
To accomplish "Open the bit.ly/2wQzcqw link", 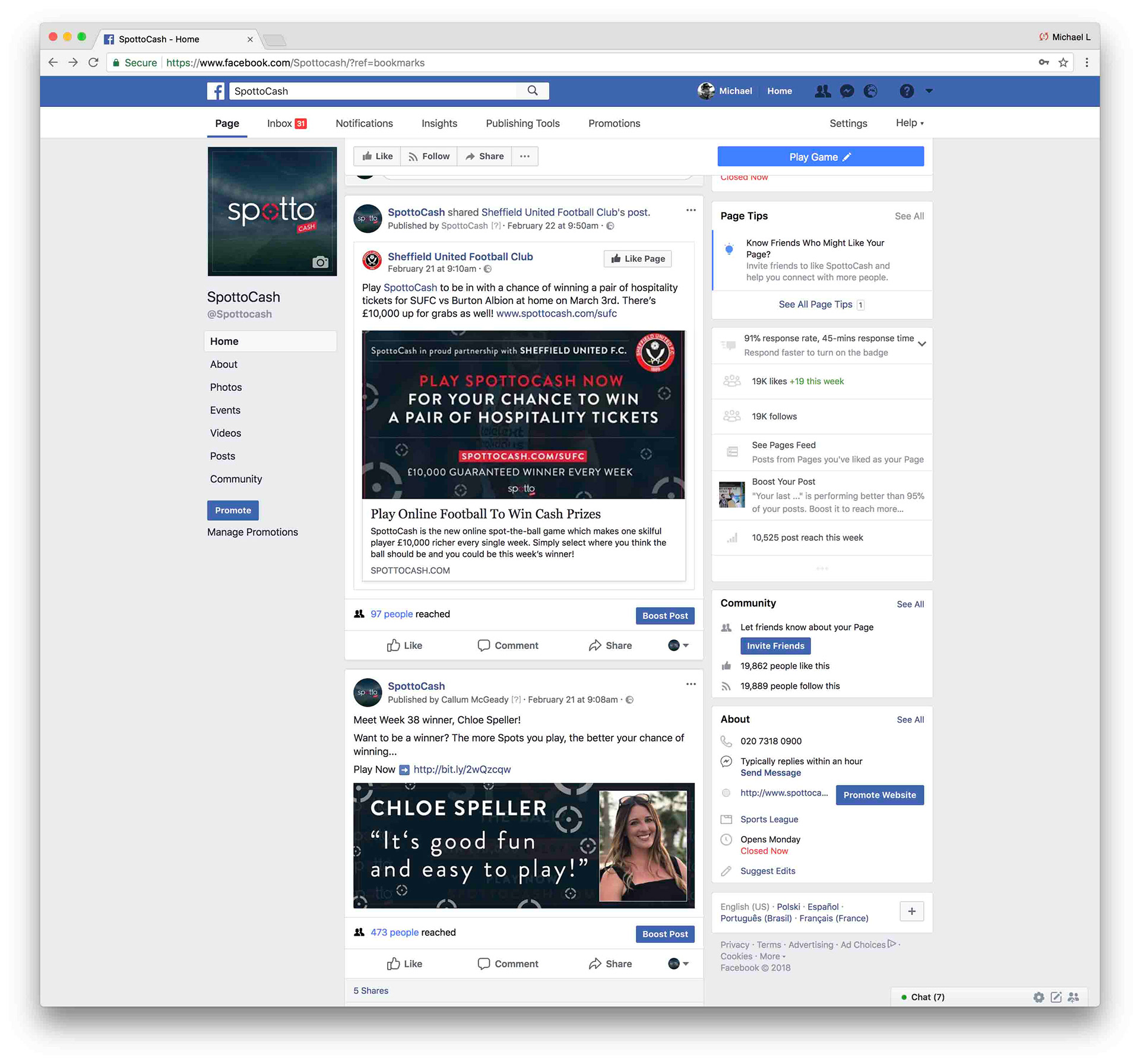I will click(x=462, y=769).
